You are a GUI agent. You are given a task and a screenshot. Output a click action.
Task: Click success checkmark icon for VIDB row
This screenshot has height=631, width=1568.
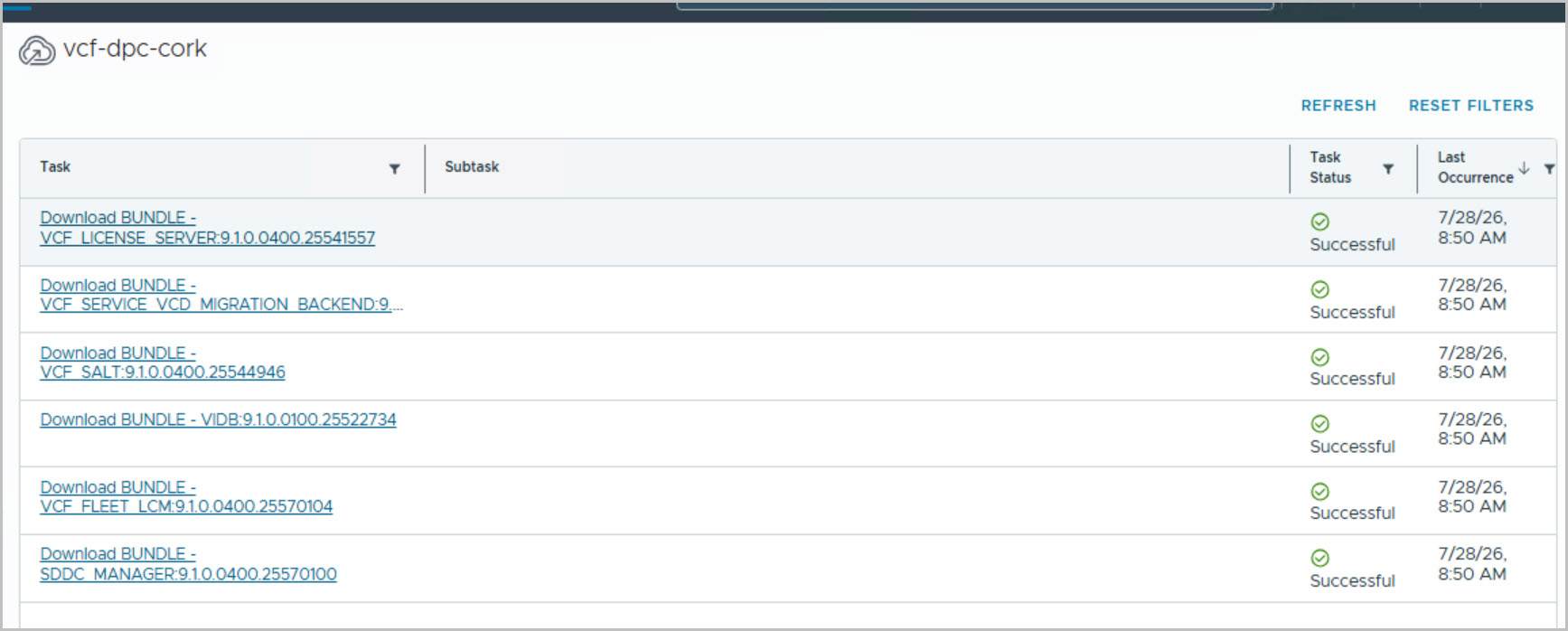[x=1320, y=424]
